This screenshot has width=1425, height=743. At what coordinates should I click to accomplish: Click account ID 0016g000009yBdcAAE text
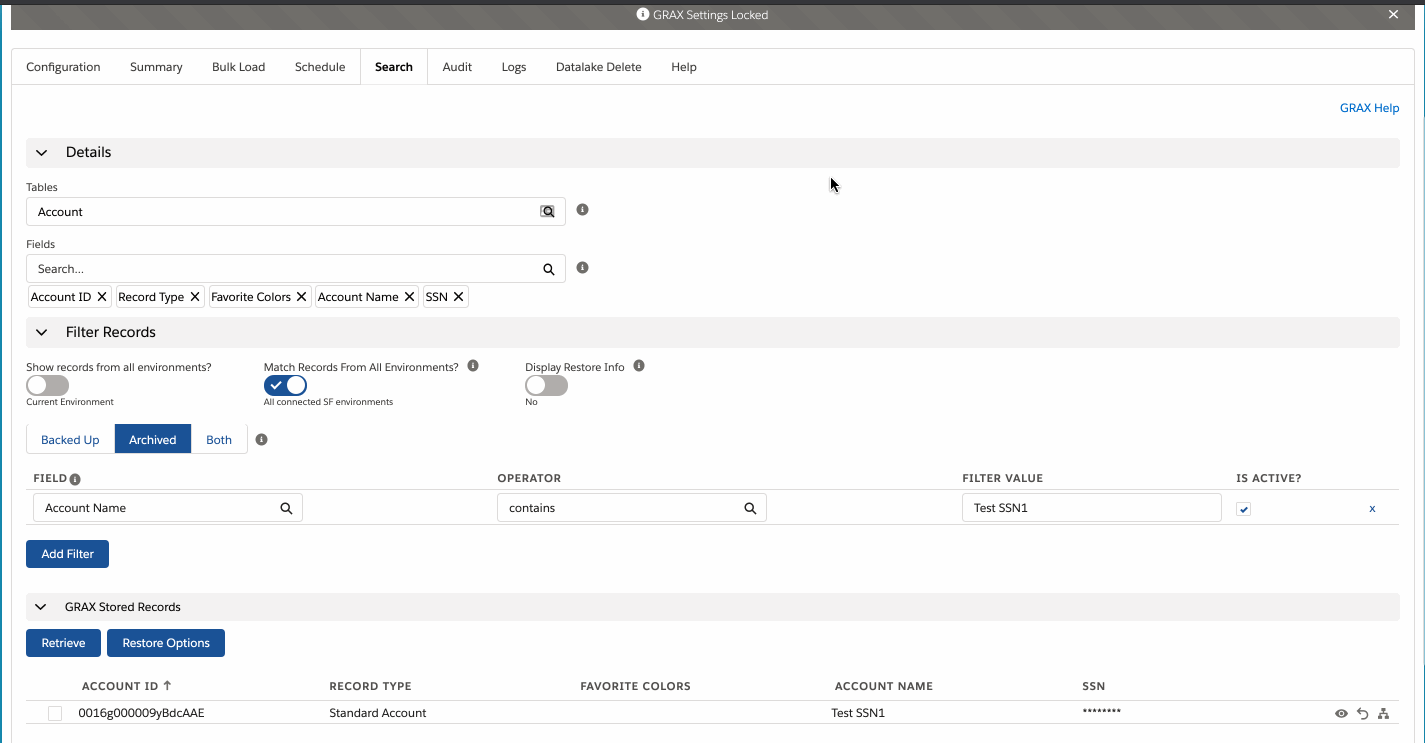point(142,713)
